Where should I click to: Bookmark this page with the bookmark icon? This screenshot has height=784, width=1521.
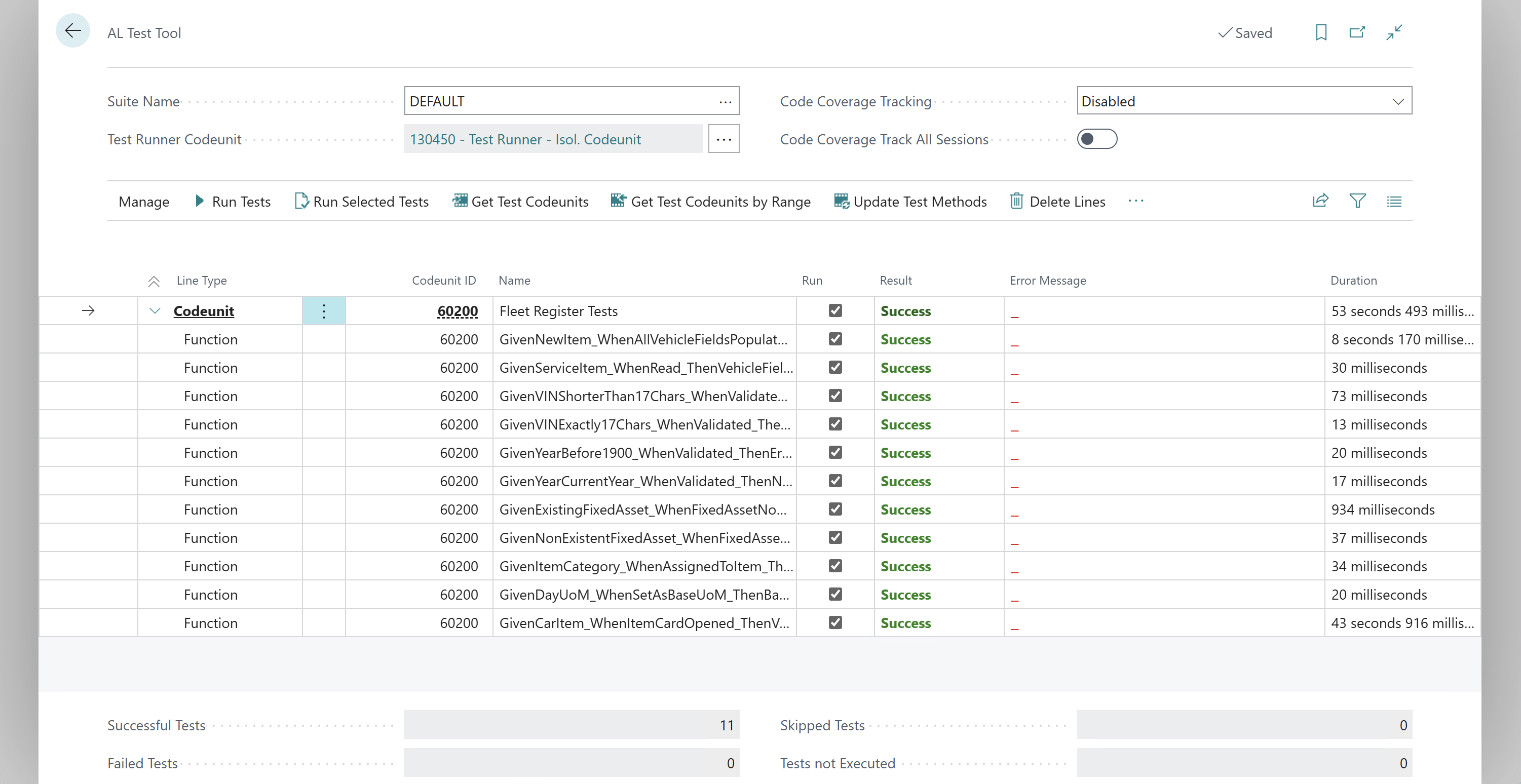click(x=1321, y=32)
